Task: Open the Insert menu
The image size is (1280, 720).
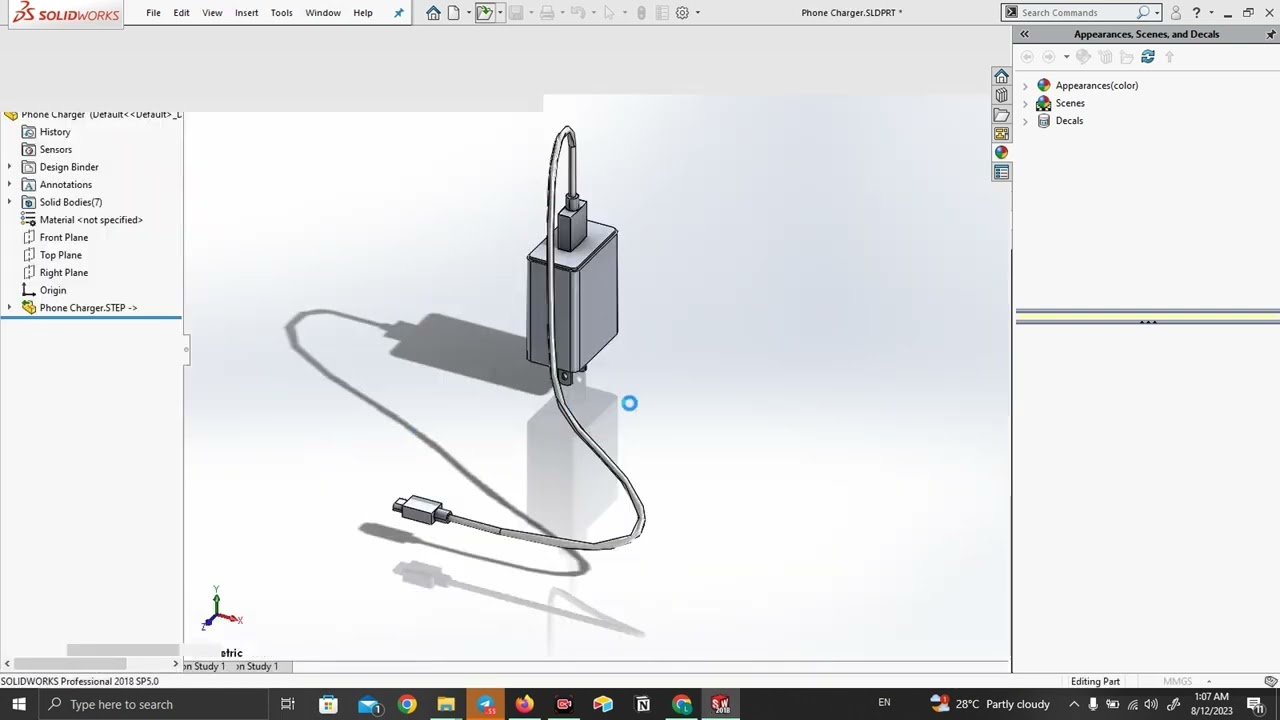Action: 246,13
